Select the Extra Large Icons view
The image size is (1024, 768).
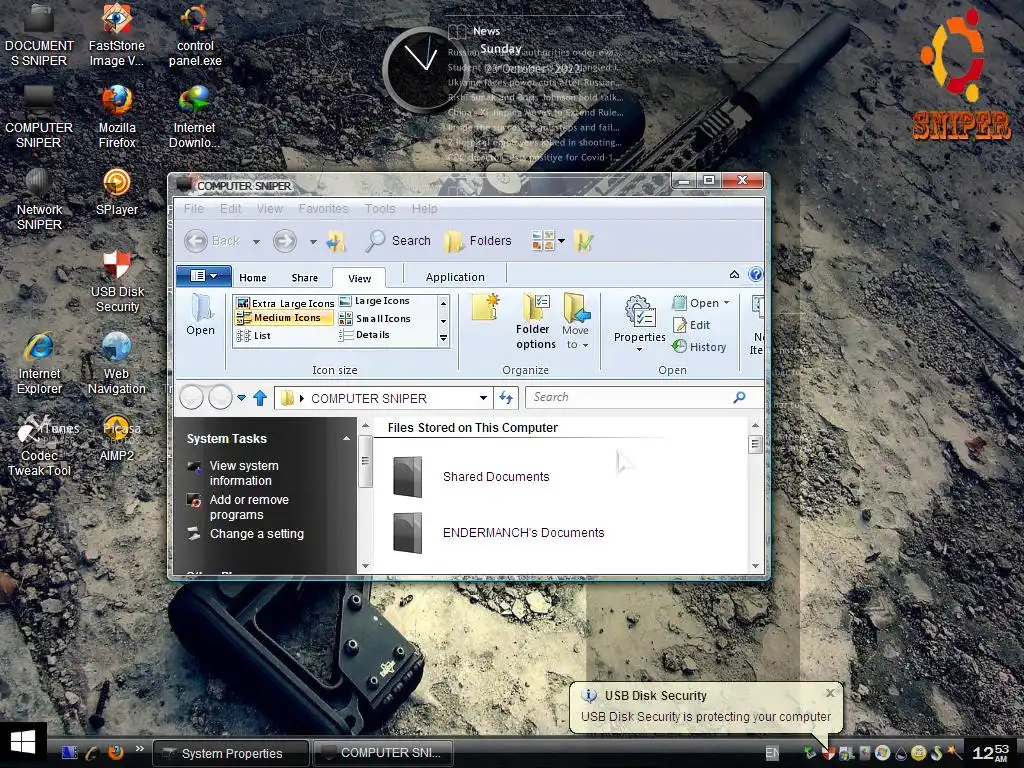285,303
